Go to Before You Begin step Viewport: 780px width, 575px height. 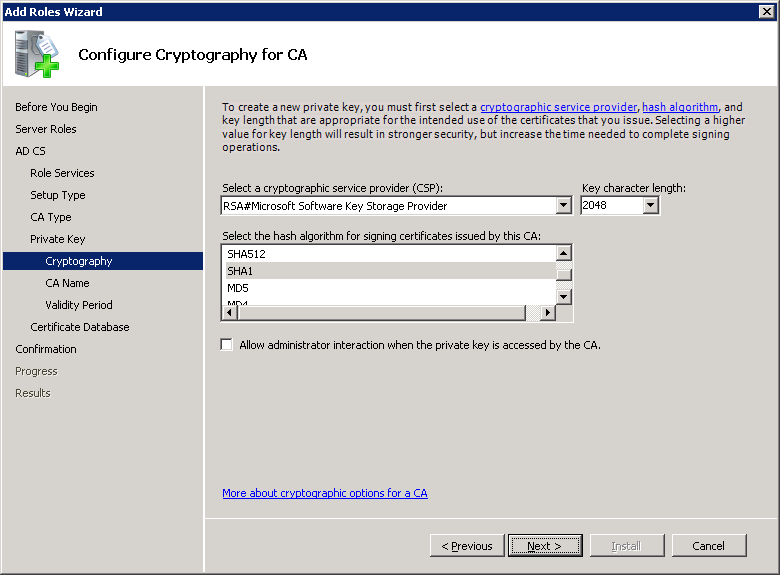[x=56, y=107]
